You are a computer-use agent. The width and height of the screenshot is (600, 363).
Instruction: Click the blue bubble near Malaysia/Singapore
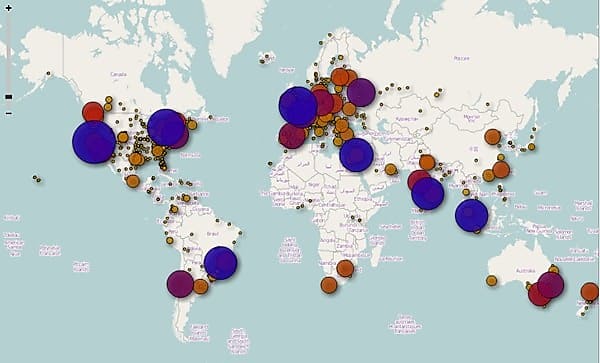(x=472, y=215)
